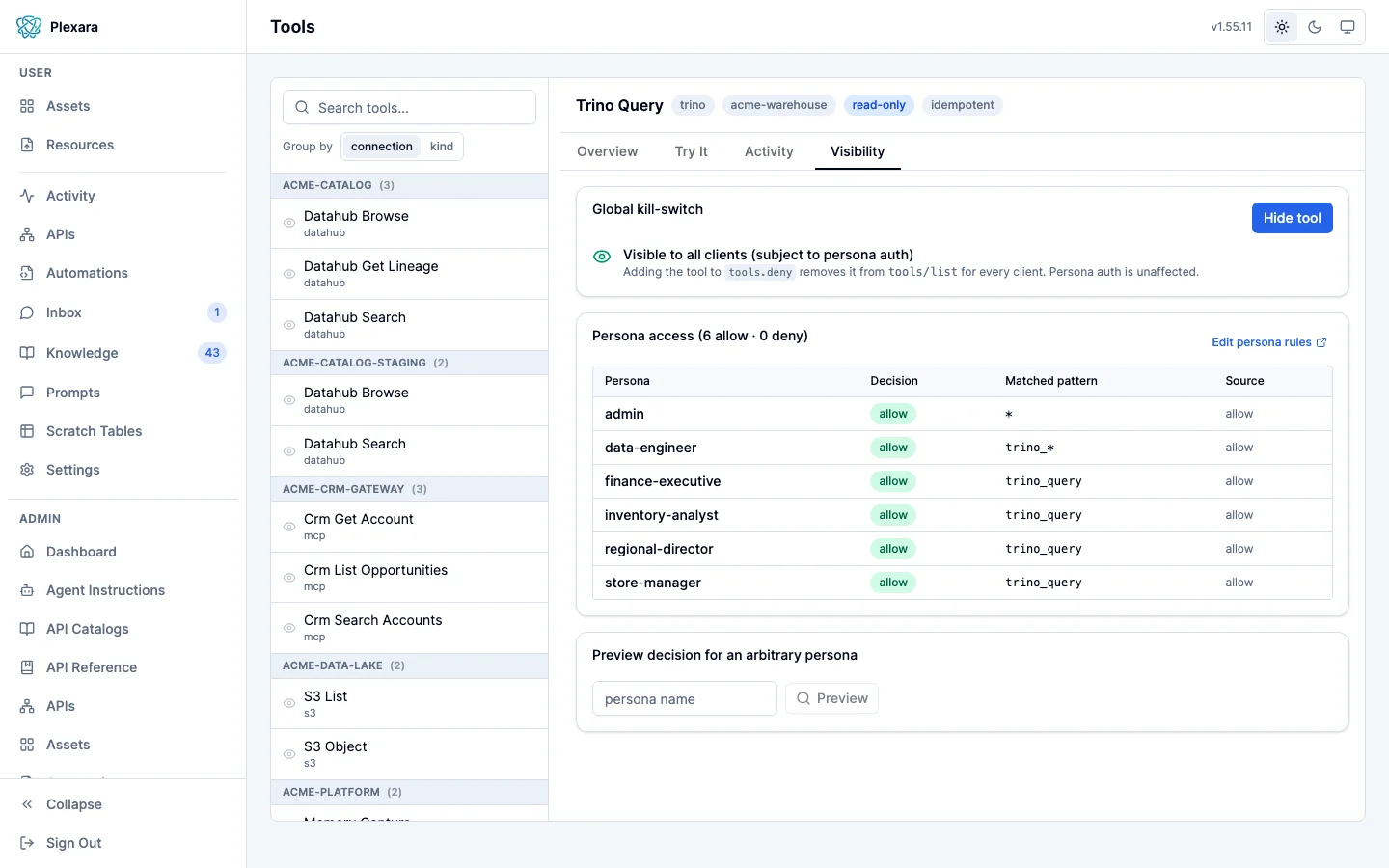Open Inbox in the sidebar

(123, 312)
